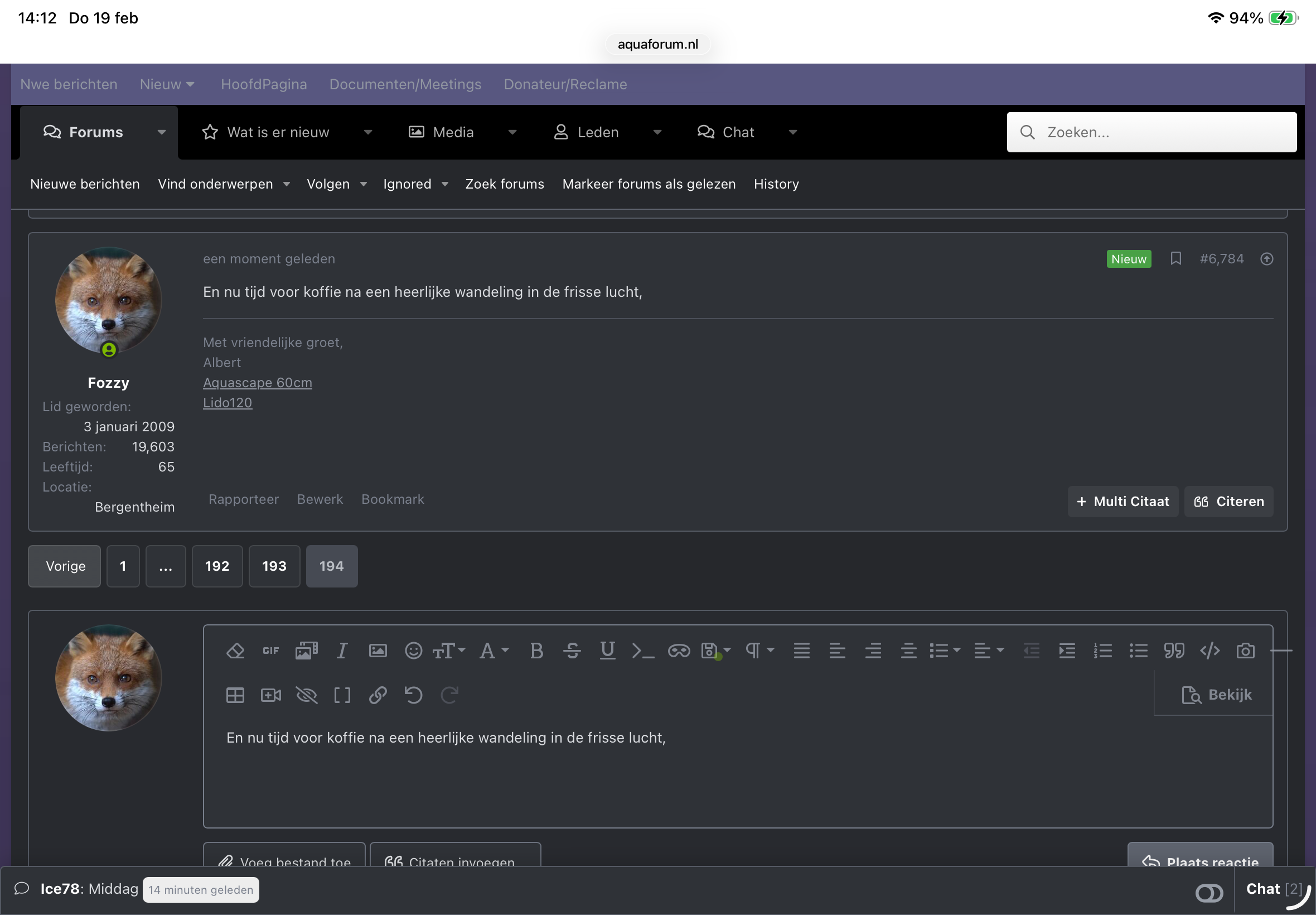Screen dimensions: 1316x915
Task: Click the Citeren button
Action: coord(1228,502)
